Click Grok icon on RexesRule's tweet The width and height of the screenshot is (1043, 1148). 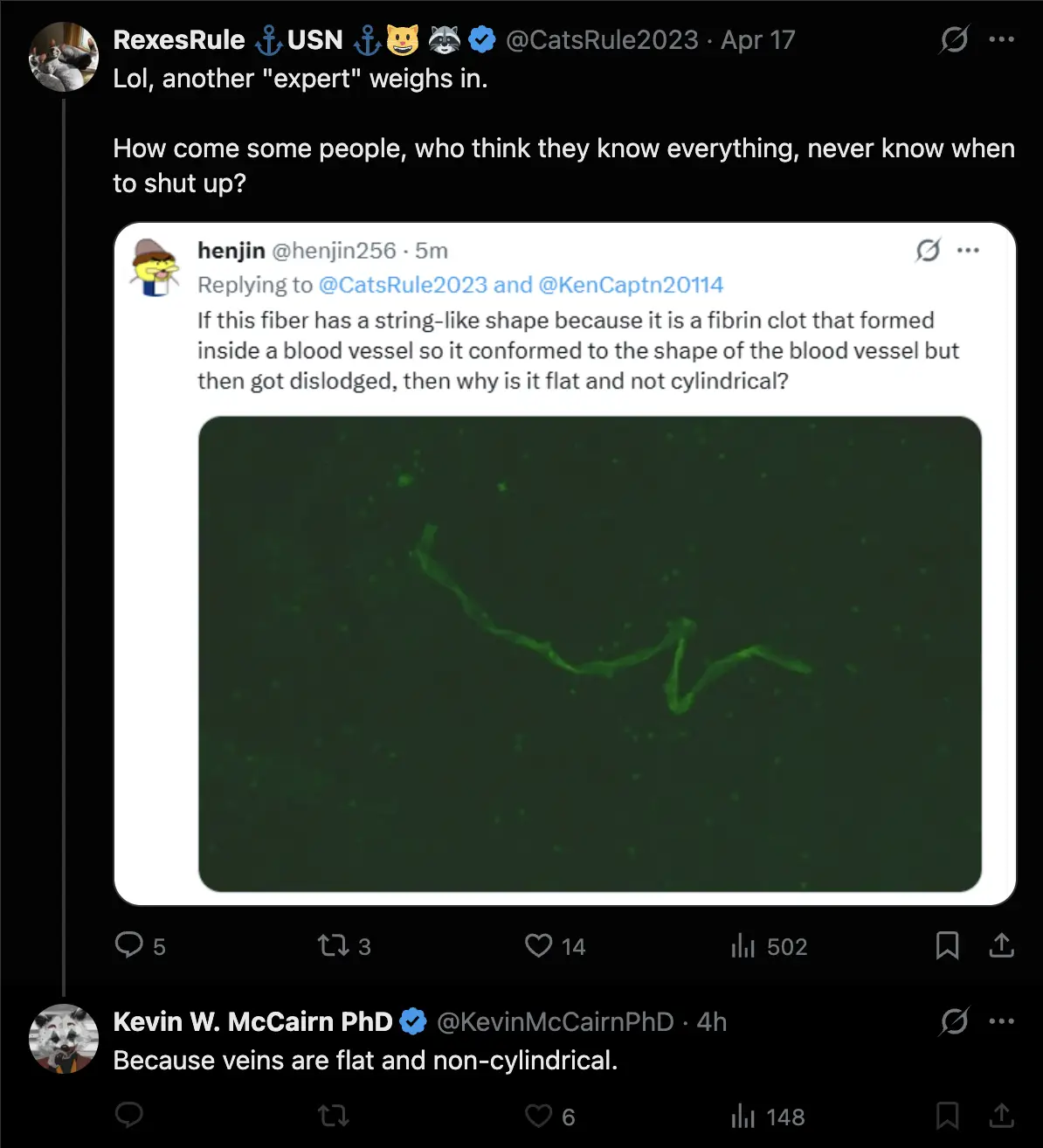tap(954, 39)
